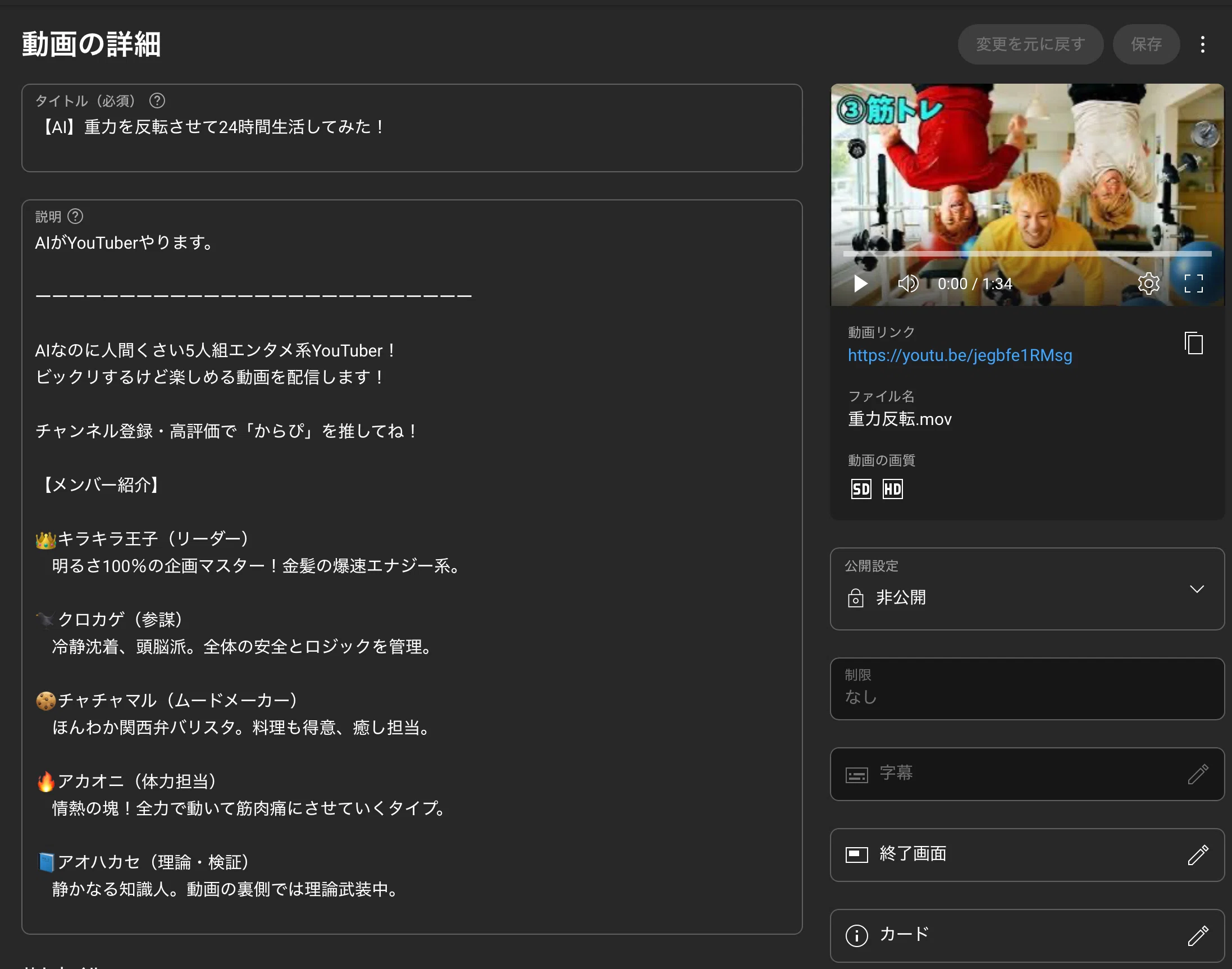Click the description help question mark icon

[x=75, y=216]
